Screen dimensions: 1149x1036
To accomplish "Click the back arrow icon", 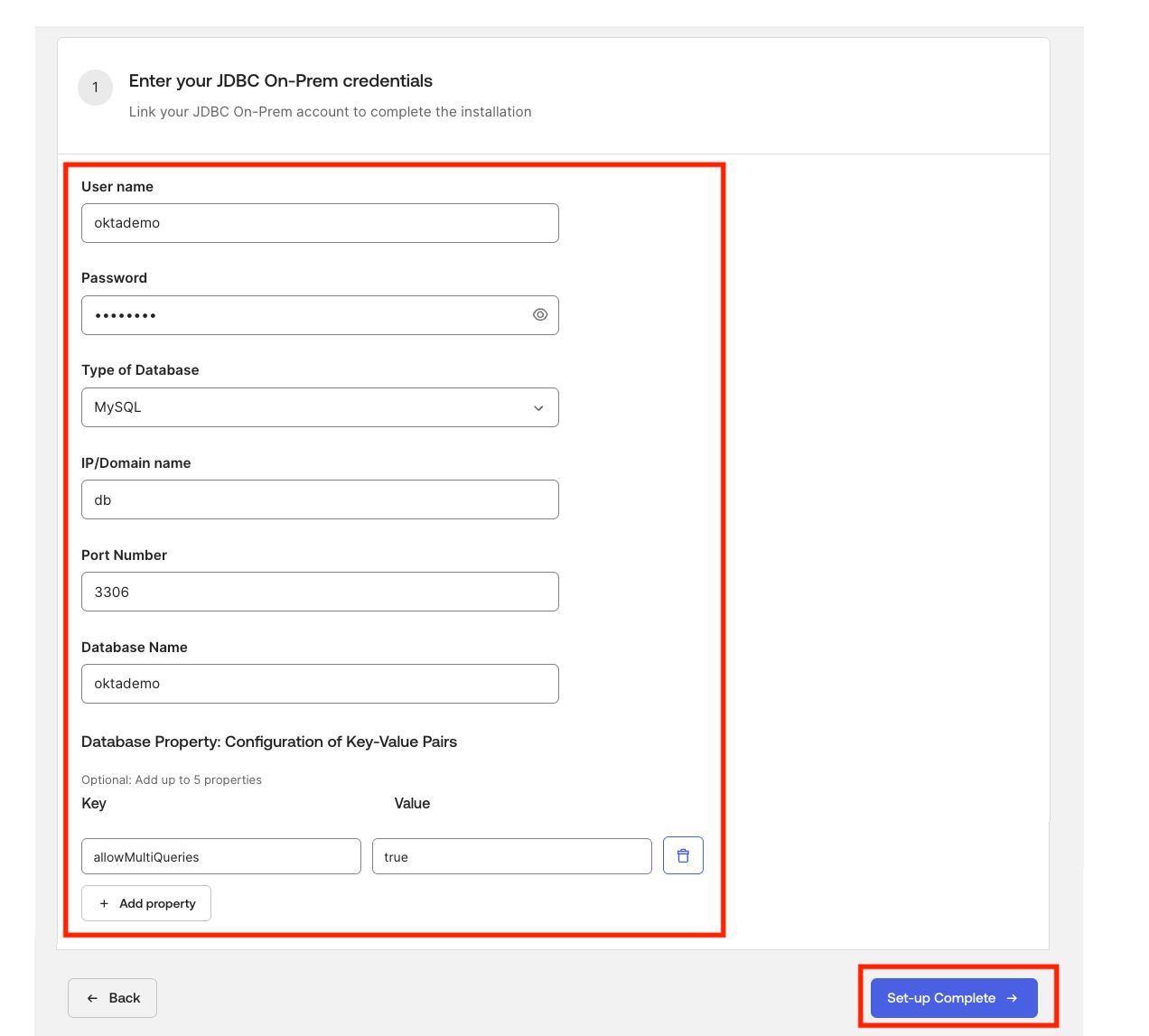I will coord(91,997).
